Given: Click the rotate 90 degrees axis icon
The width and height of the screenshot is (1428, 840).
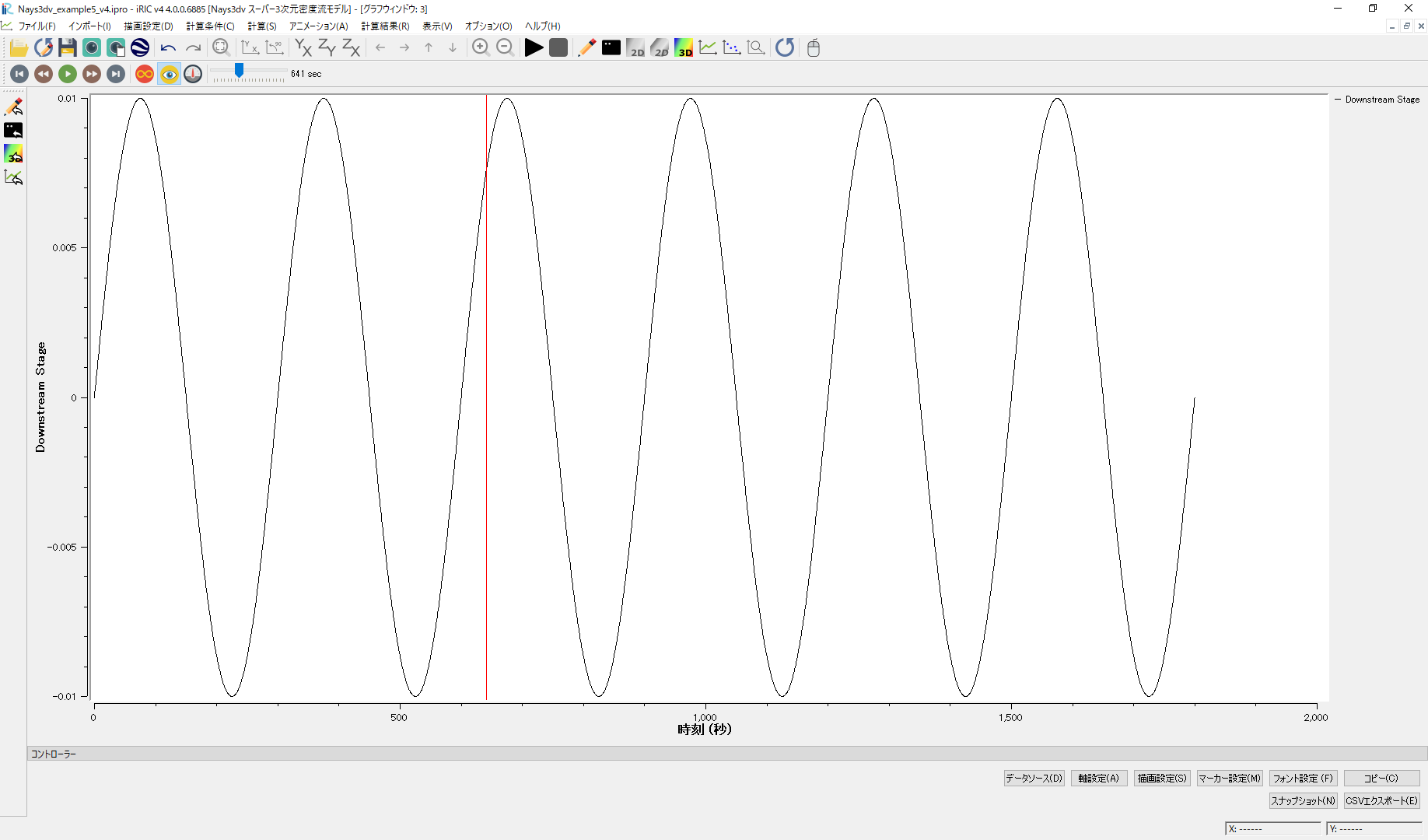Looking at the screenshot, I should tap(275, 48).
